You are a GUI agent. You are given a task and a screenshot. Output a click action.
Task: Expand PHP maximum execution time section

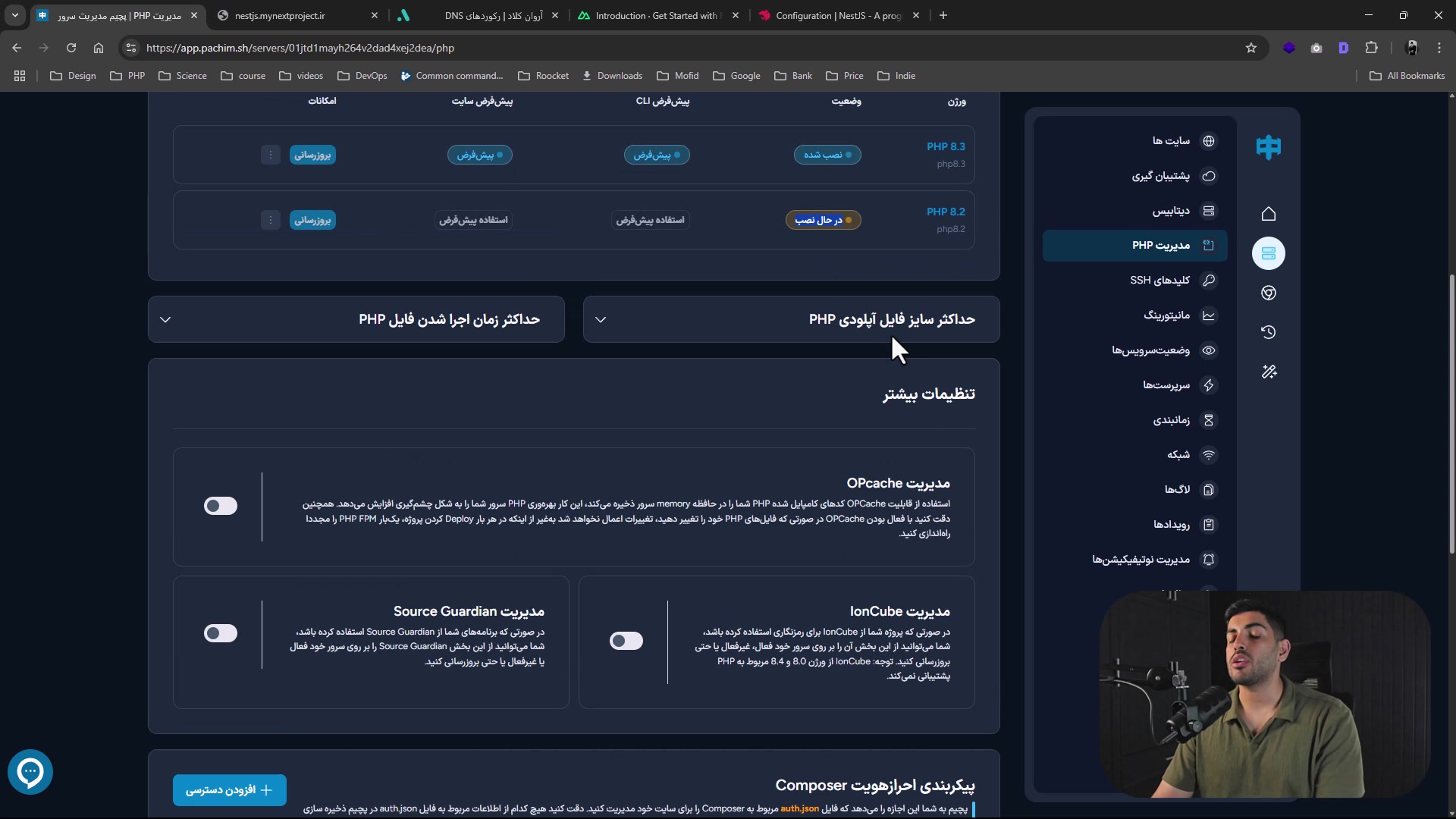[x=356, y=319]
